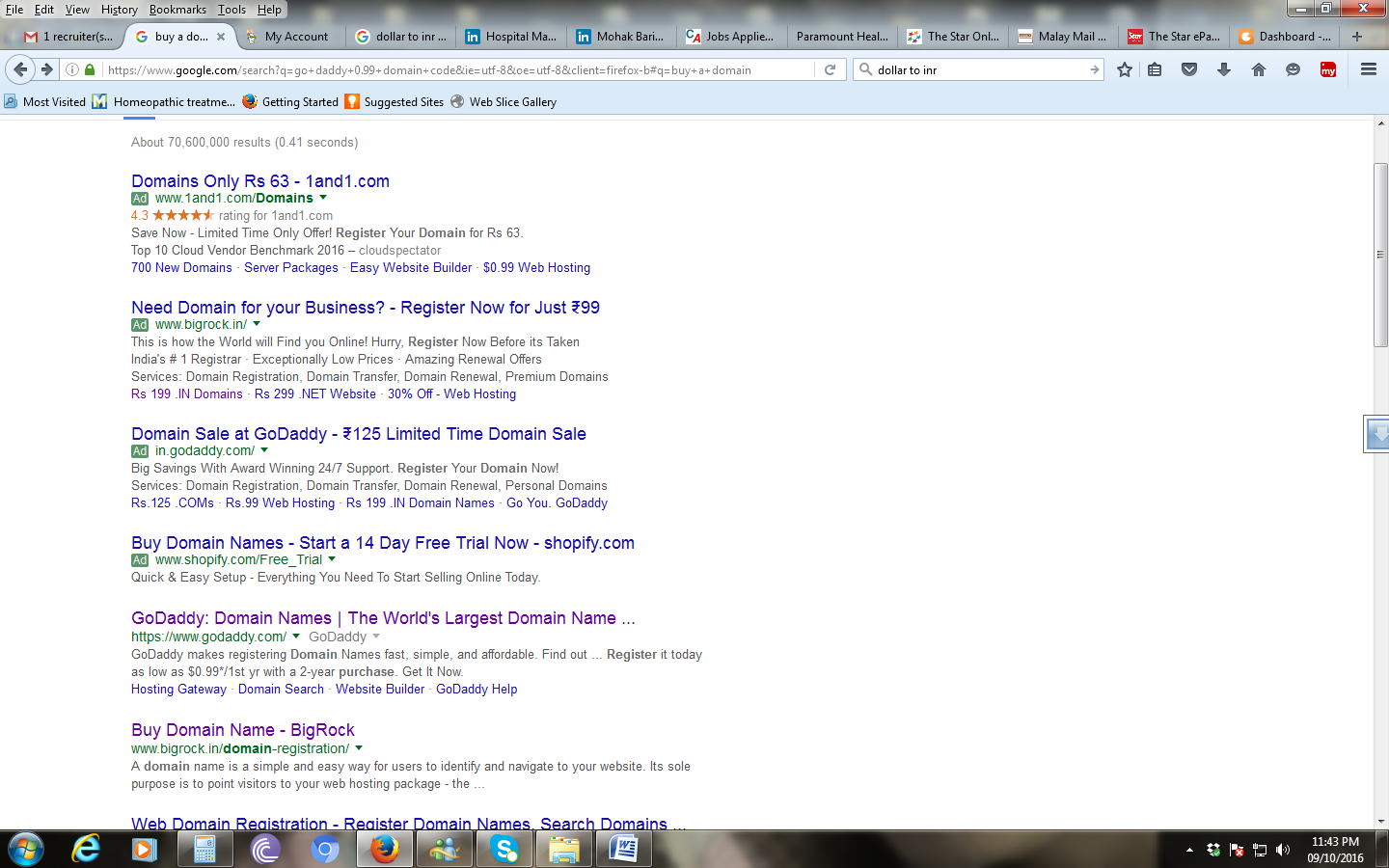
Task: Click the Firefox bookmark star icon
Action: (1124, 69)
